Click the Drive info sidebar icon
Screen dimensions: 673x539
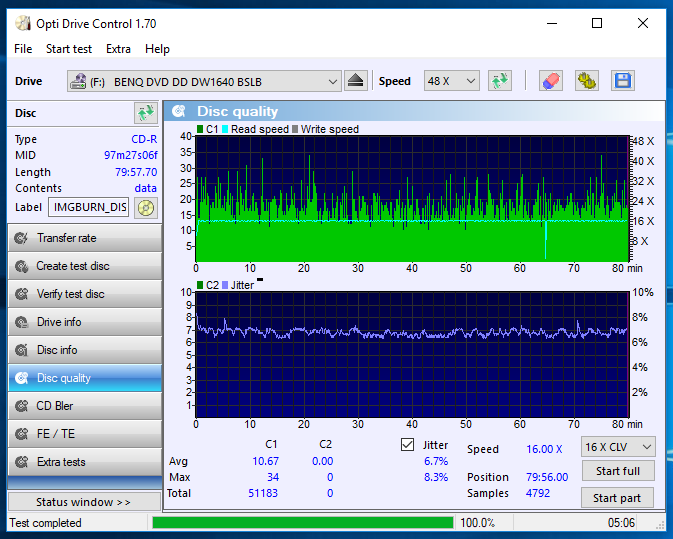tap(21, 322)
